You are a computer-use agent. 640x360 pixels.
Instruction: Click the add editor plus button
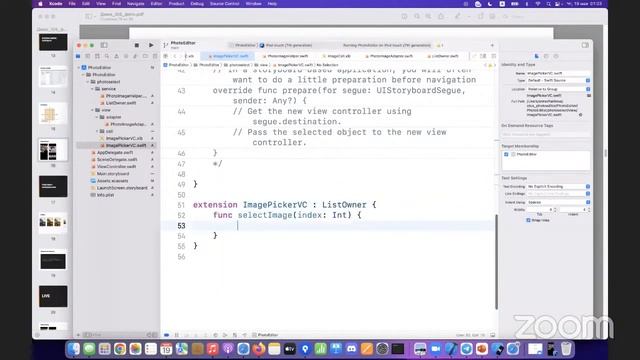[x=492, y=45]
